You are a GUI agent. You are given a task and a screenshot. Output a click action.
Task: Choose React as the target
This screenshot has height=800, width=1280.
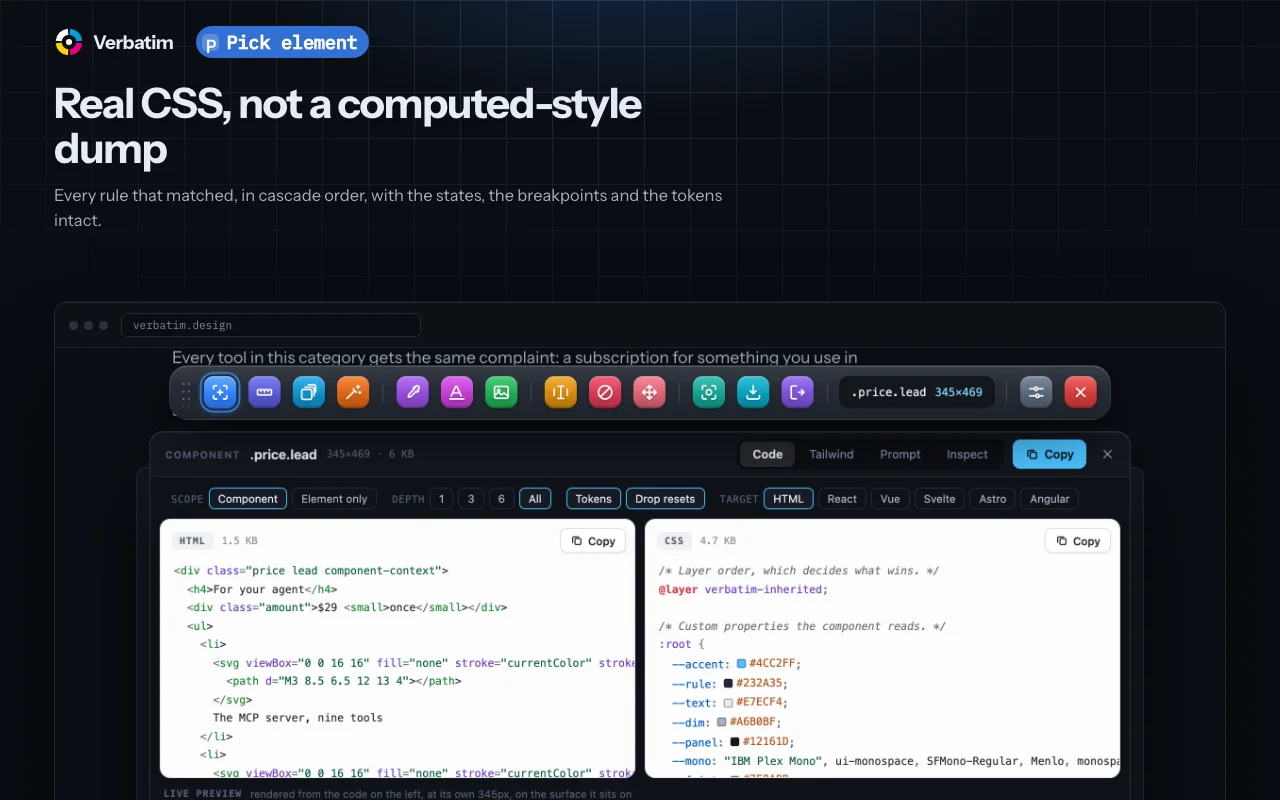[842, 499]
